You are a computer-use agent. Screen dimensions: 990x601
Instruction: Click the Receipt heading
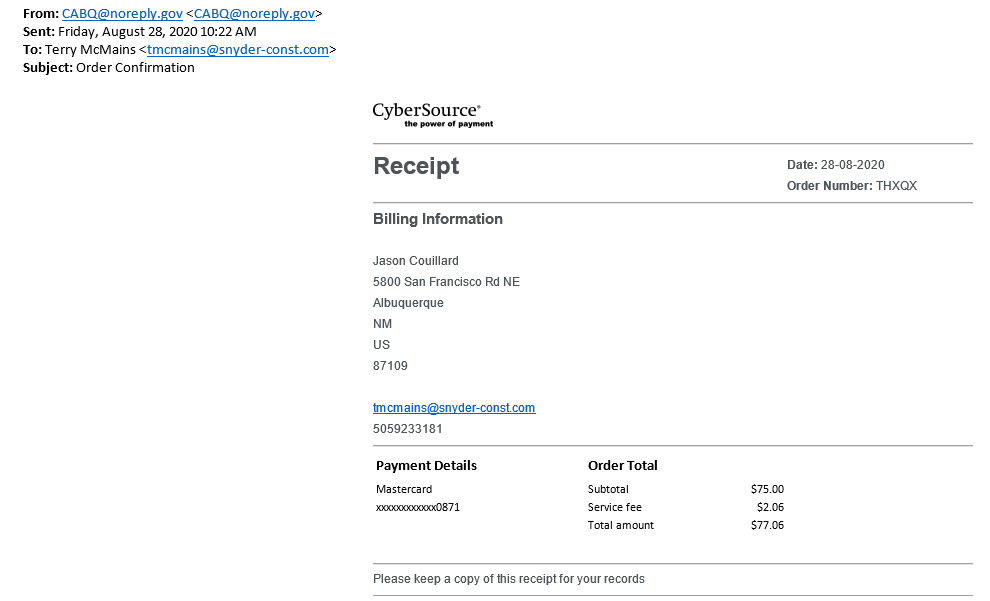416,166
